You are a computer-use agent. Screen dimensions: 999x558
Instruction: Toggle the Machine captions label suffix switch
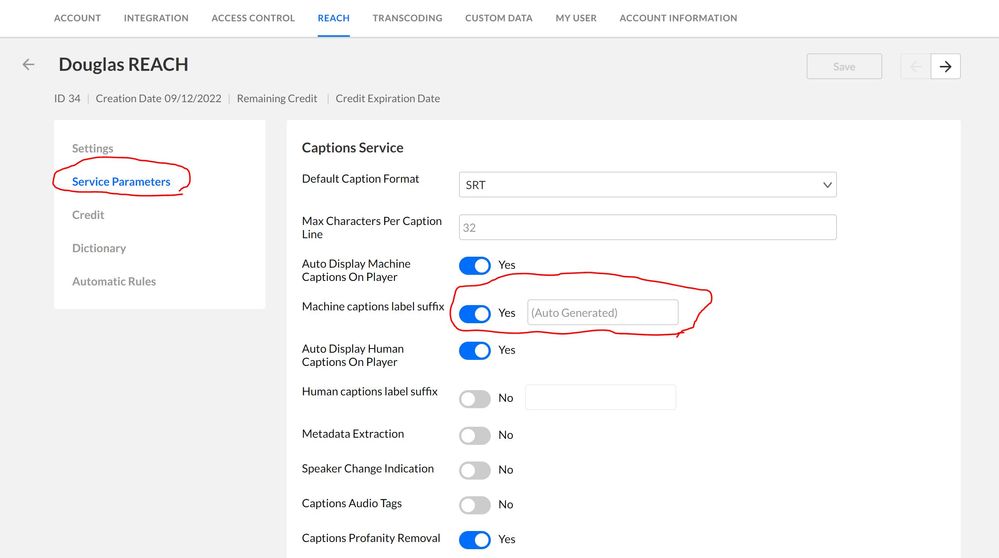click(x=475, y=313)
